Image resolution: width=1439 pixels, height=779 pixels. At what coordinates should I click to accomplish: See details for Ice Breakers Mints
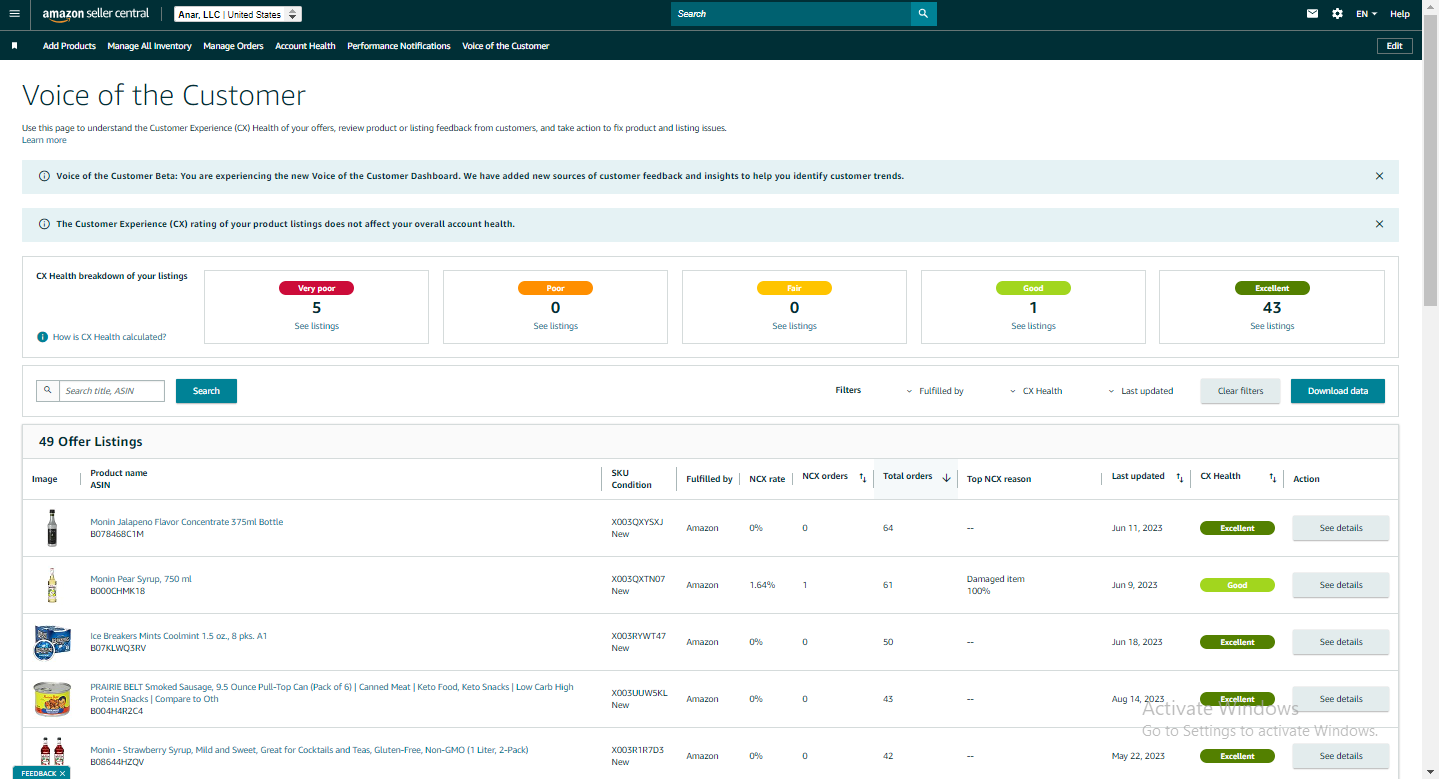click(x=1341, y=642)
